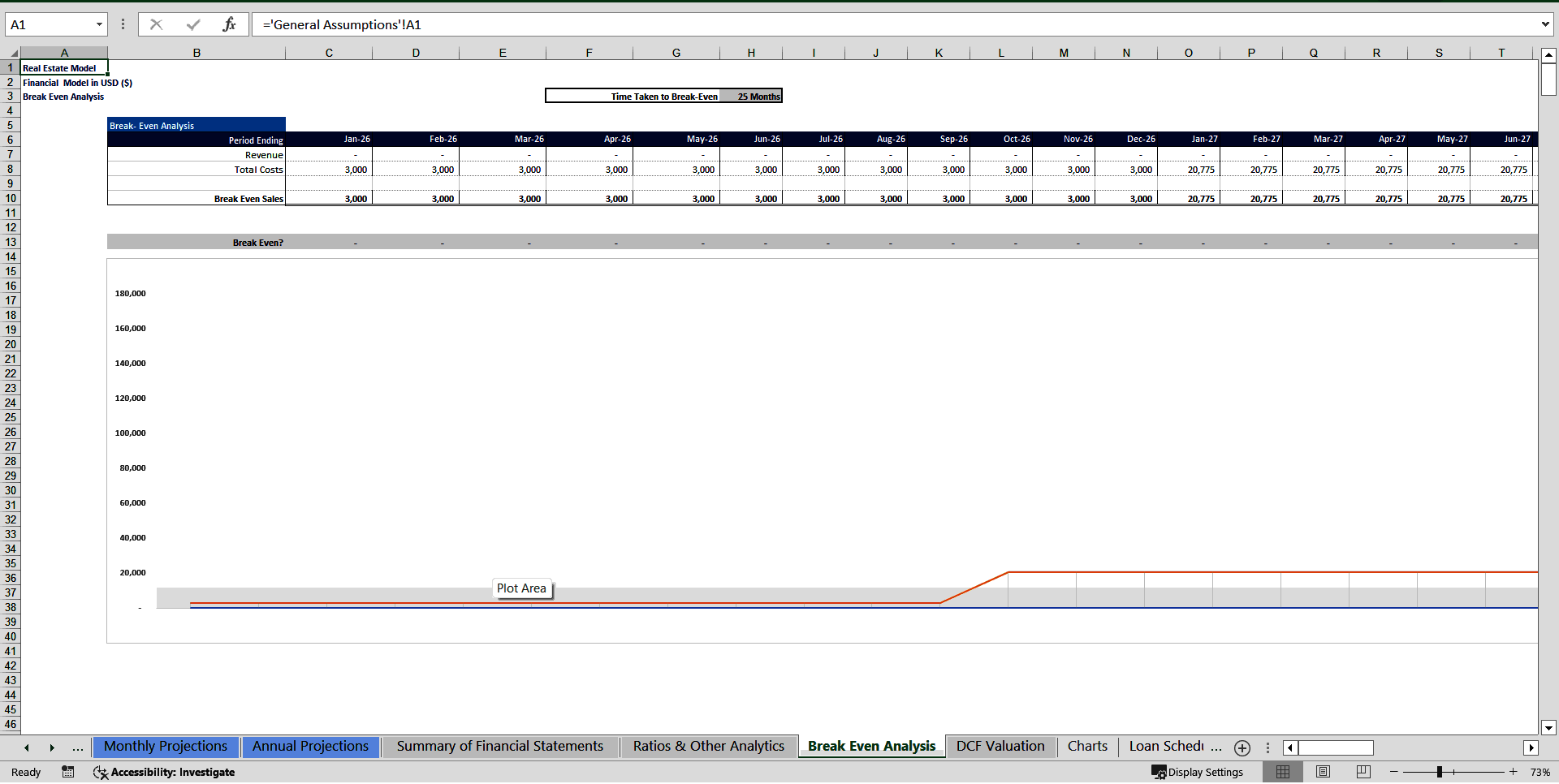1559x784 pixels.
Task: Click the Name Box showing A1
Action: coord(49,24)
